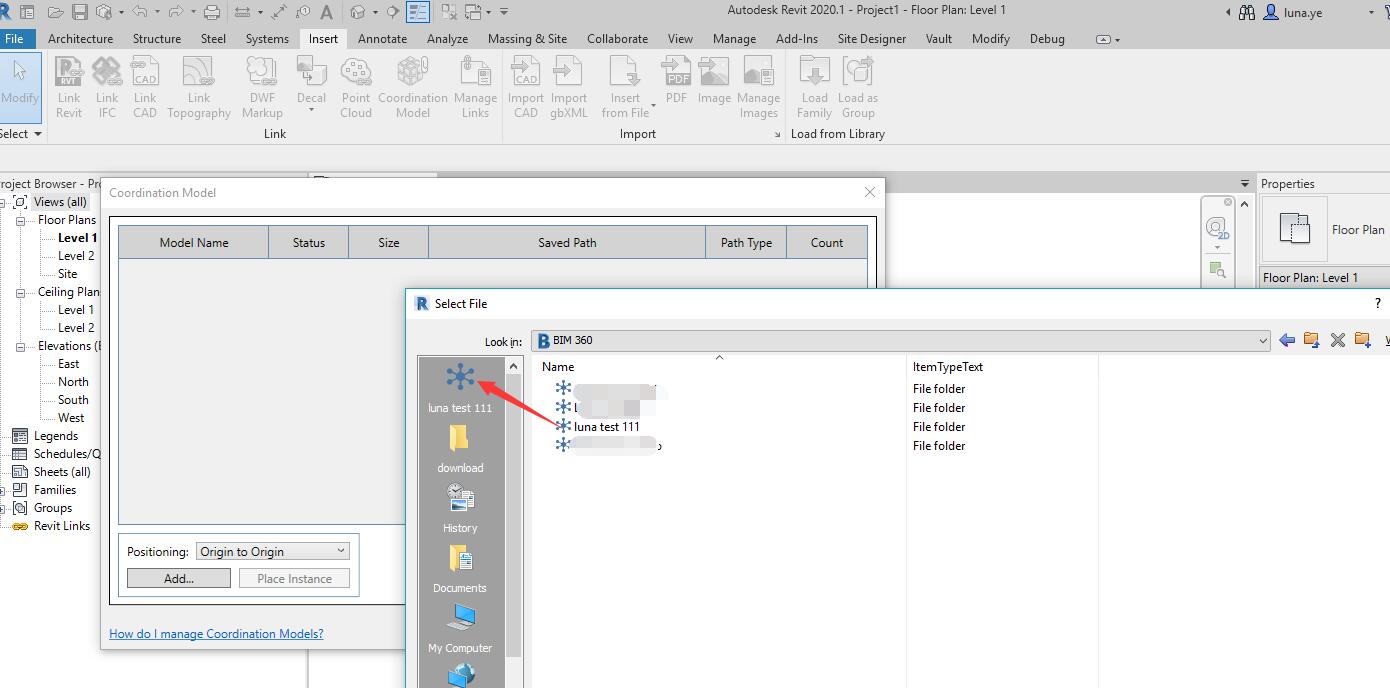Click the PDF import tool
1390x688 pixels.
[677, 80]
